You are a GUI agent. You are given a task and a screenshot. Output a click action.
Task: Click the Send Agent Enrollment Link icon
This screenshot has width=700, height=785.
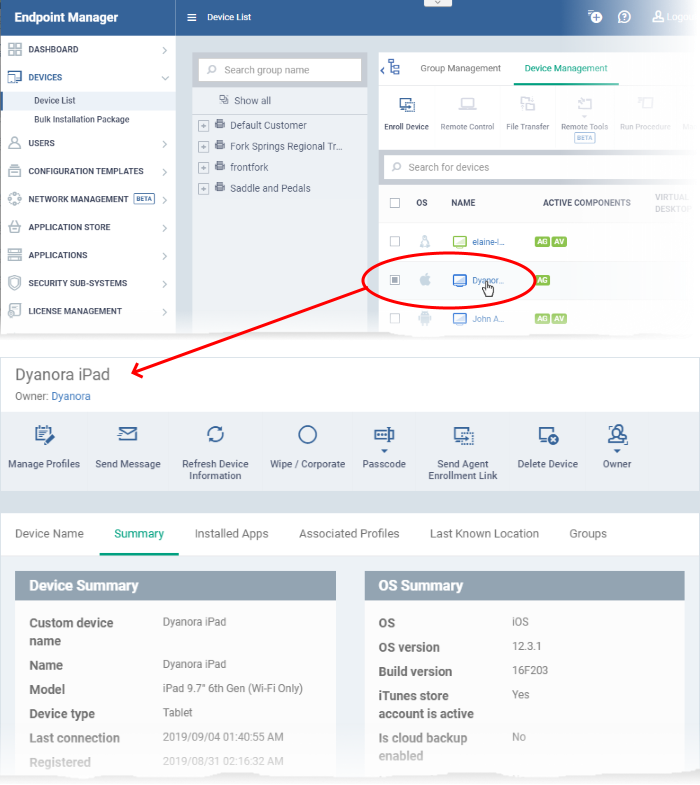[x=464, y=436]
